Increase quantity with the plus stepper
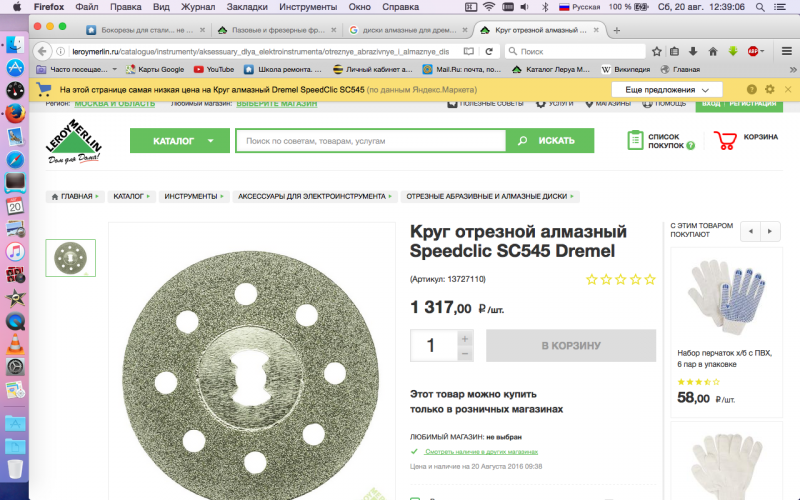800x500 pixels. [x=465, y=337]
